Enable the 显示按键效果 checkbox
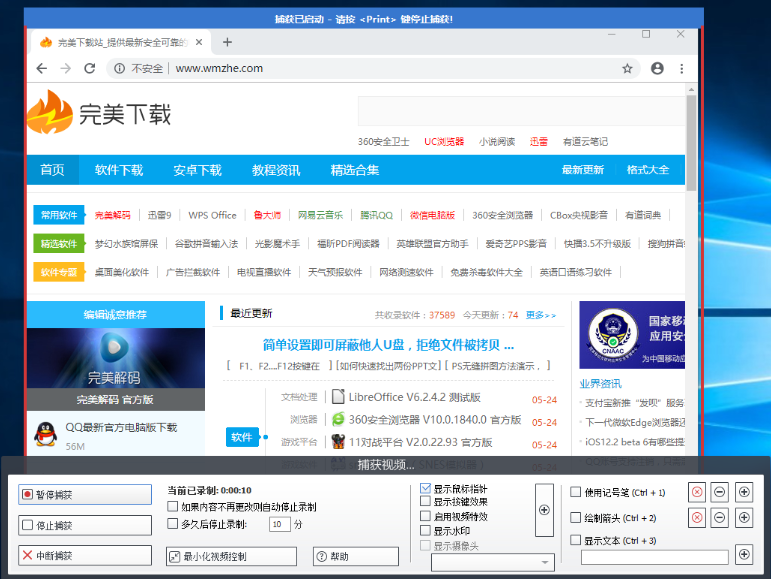Viewport: 771px width, 580px height. 425,503
